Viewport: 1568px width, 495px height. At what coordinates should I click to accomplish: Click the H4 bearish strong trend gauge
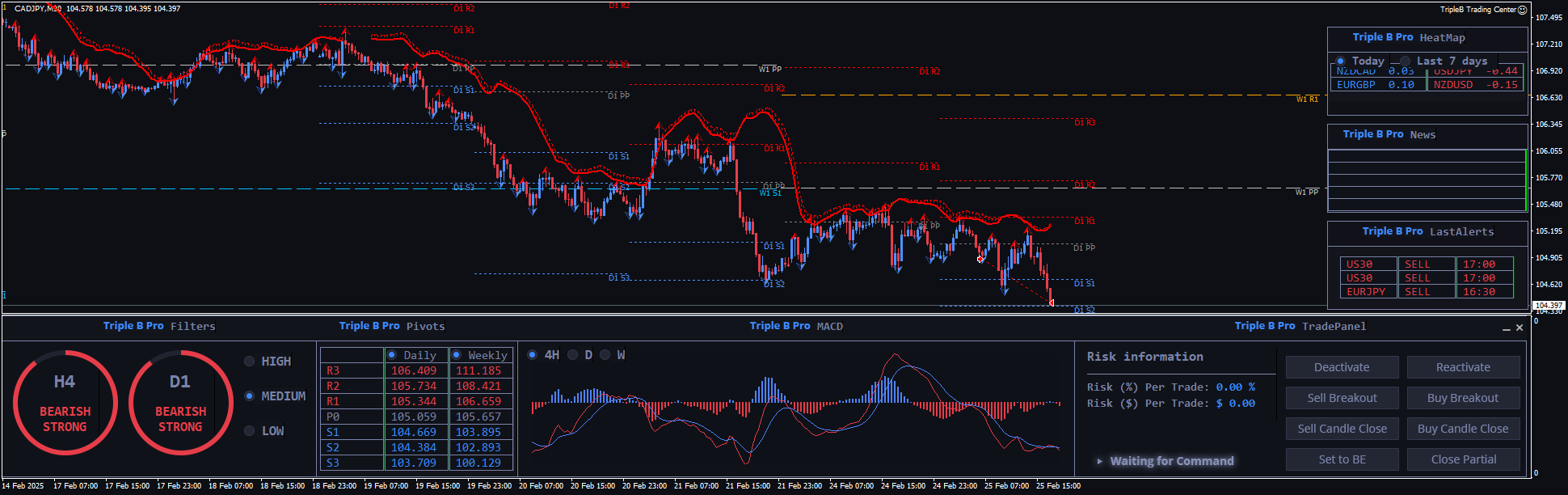coord(65,402)
